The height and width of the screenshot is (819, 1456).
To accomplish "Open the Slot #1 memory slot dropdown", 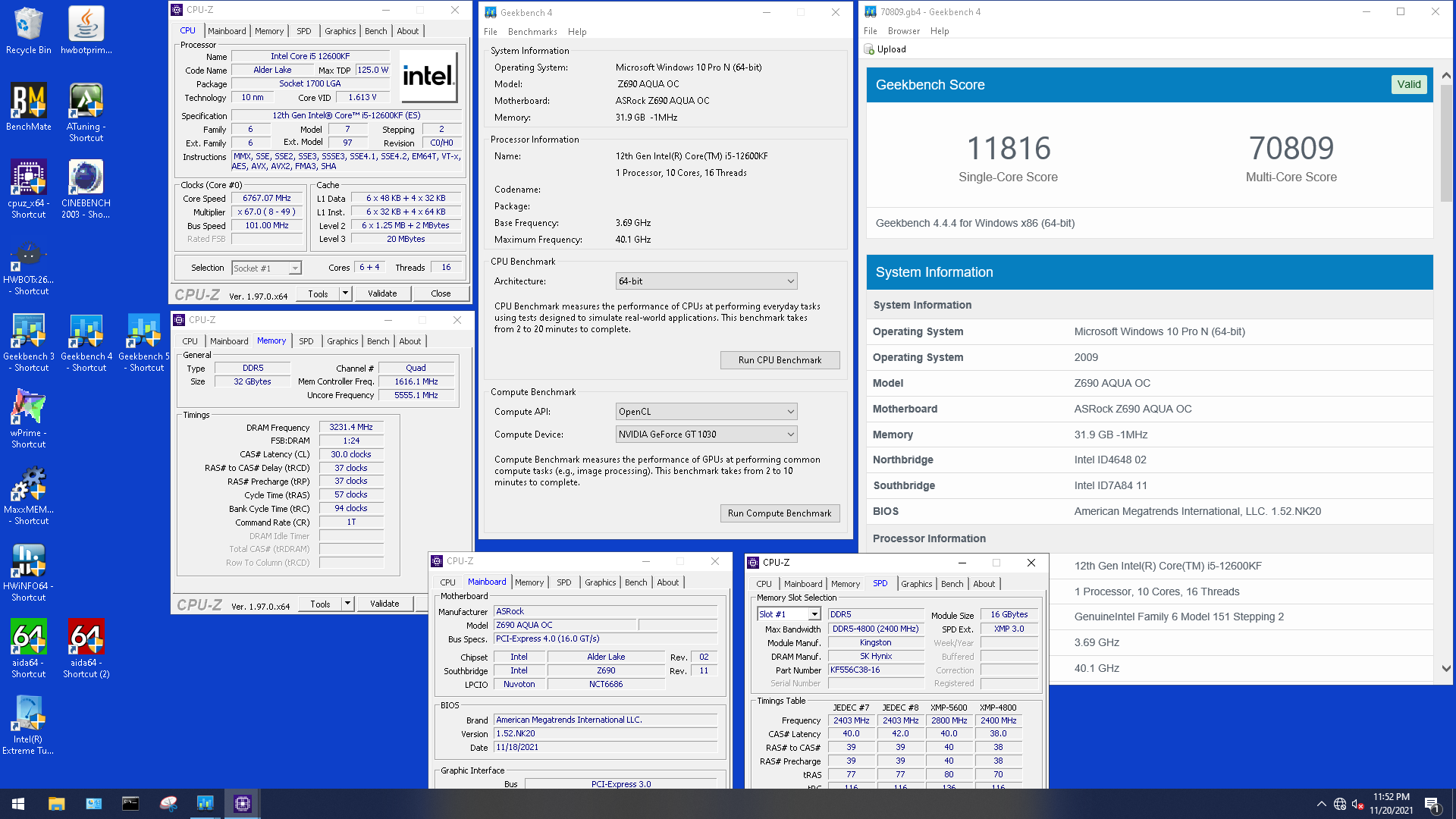I will 789,614.
